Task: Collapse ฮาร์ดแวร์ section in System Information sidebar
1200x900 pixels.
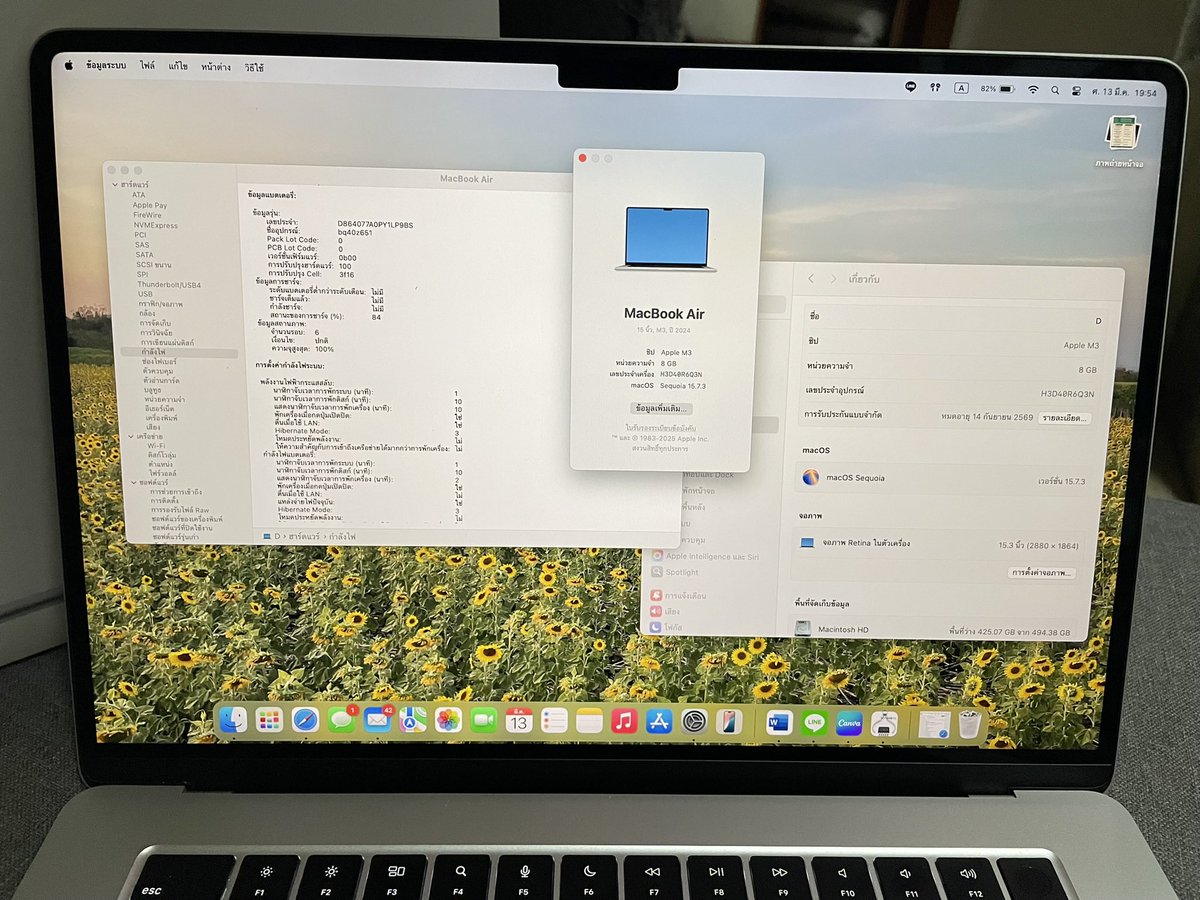Action: (x=115, y=185)
